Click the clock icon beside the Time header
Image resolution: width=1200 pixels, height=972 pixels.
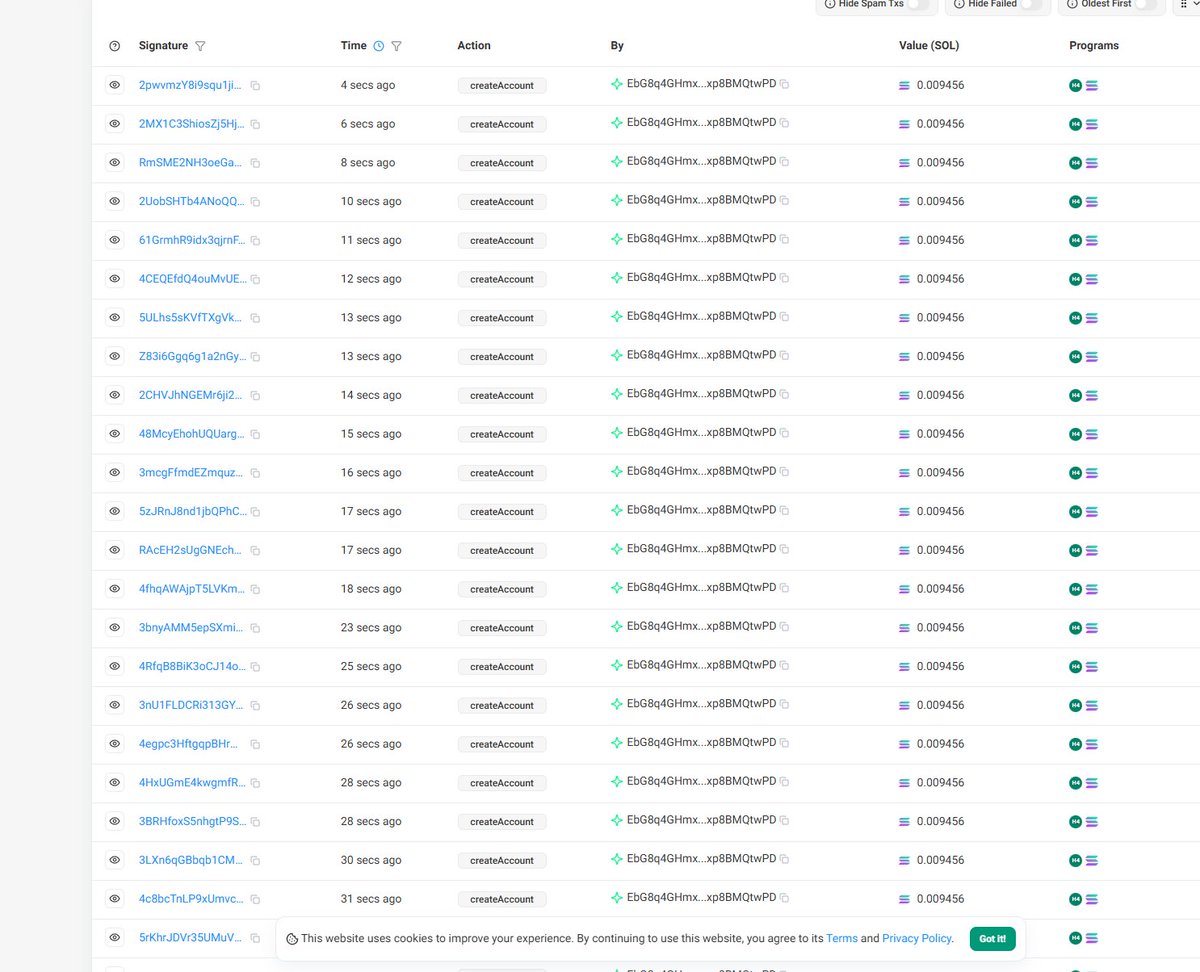[x=377, y=45]
